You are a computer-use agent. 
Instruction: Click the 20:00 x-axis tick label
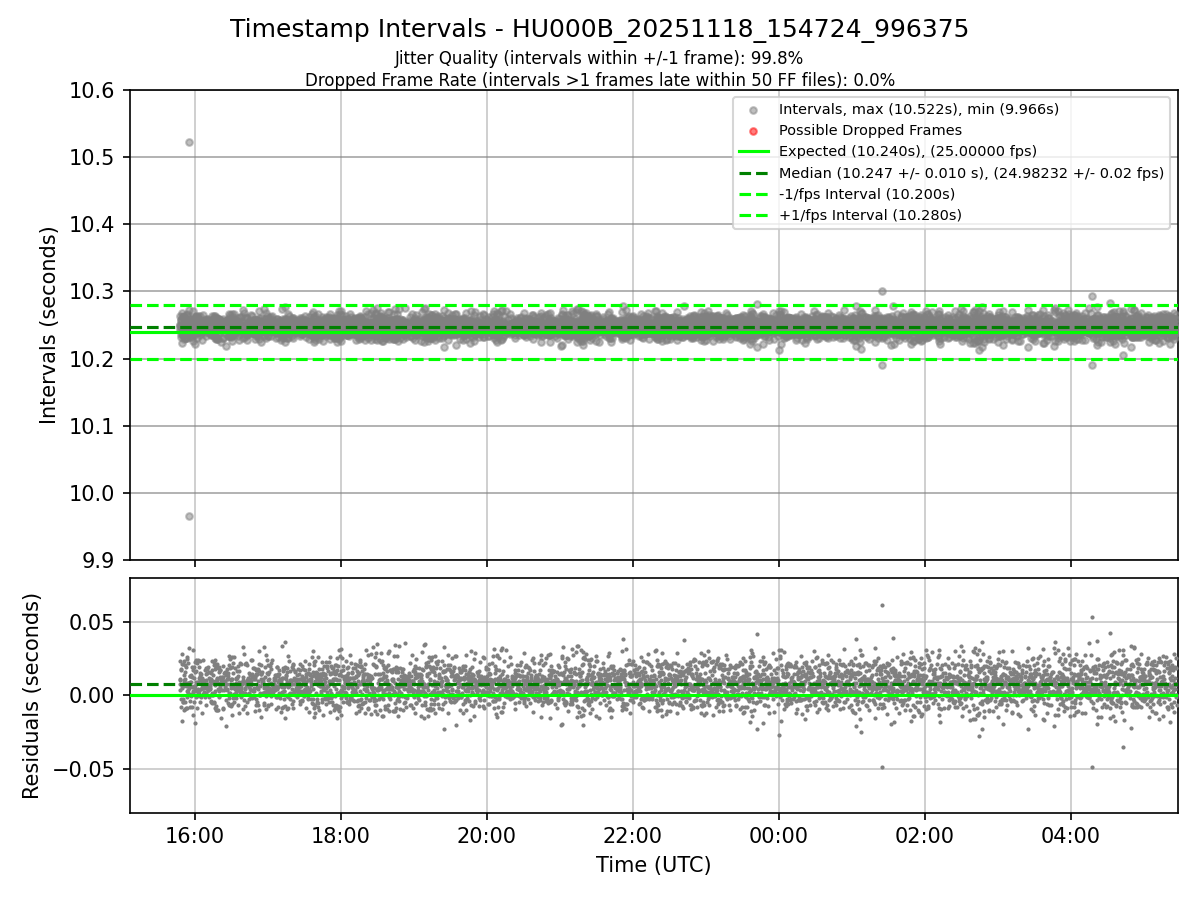[486, 834]
